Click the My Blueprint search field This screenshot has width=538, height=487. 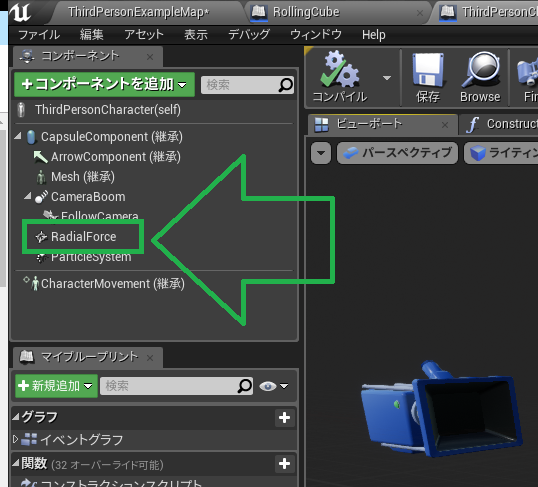pyautogui.click(x=177, y=386)
